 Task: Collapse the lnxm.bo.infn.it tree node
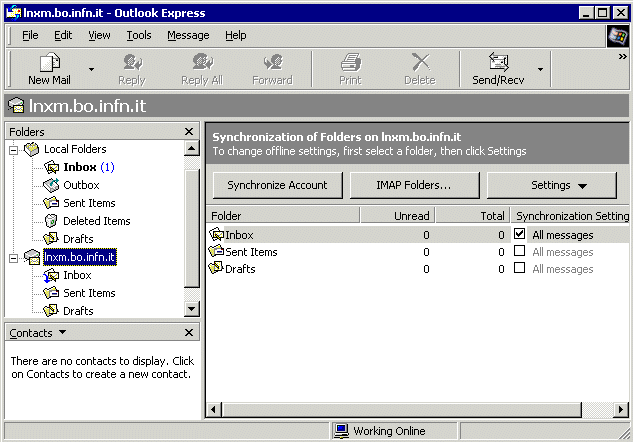(x=13, y=258)
